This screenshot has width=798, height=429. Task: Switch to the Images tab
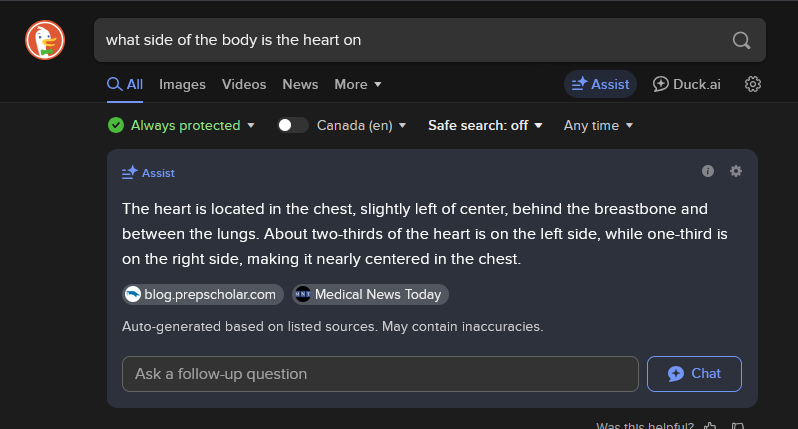click(182, 84)
